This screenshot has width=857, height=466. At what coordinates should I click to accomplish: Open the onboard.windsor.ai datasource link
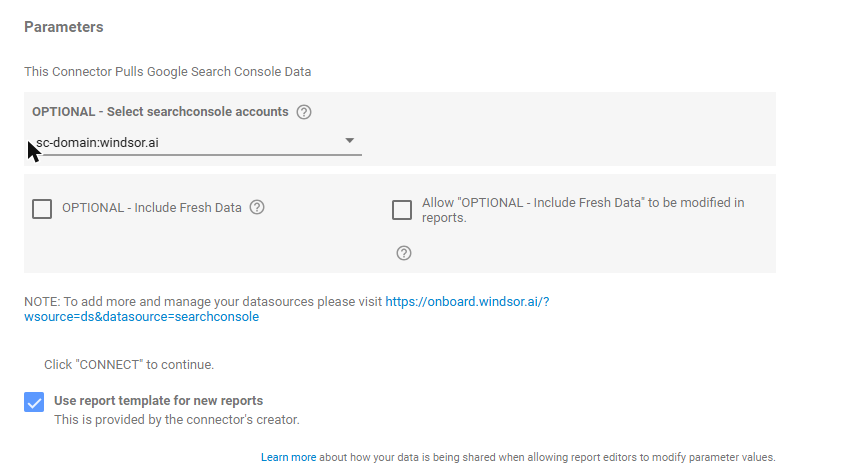click(286, 309)
